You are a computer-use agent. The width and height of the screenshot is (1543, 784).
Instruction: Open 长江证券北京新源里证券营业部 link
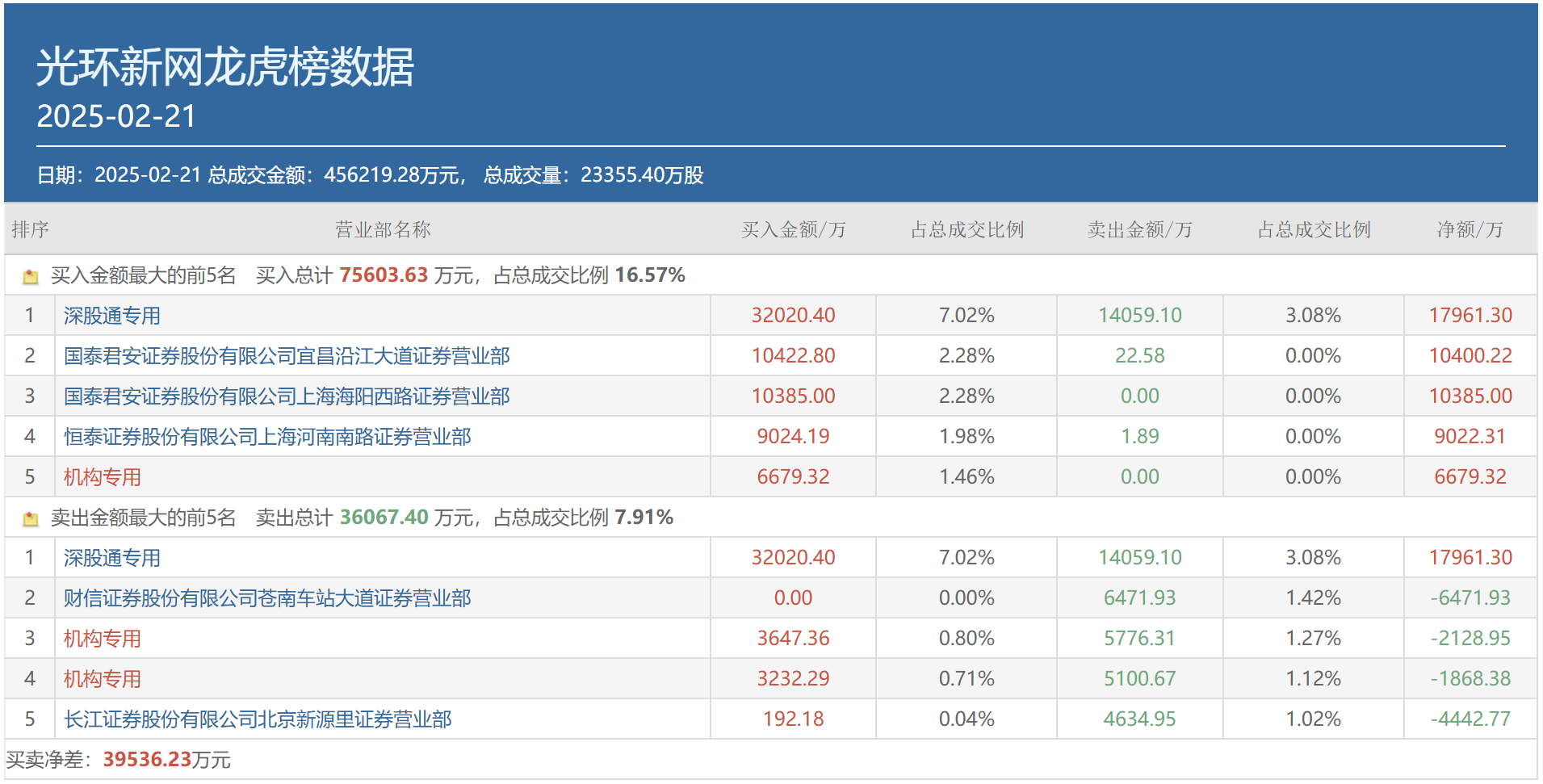[258, 719]
